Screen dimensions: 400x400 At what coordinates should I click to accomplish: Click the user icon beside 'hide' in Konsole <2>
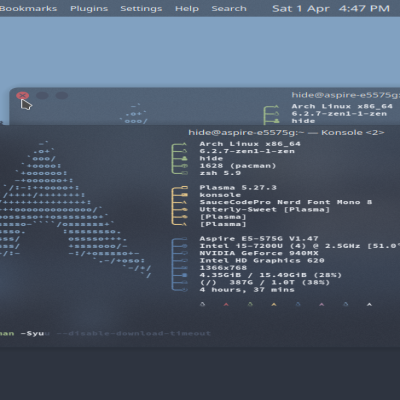tap(185, 159)
